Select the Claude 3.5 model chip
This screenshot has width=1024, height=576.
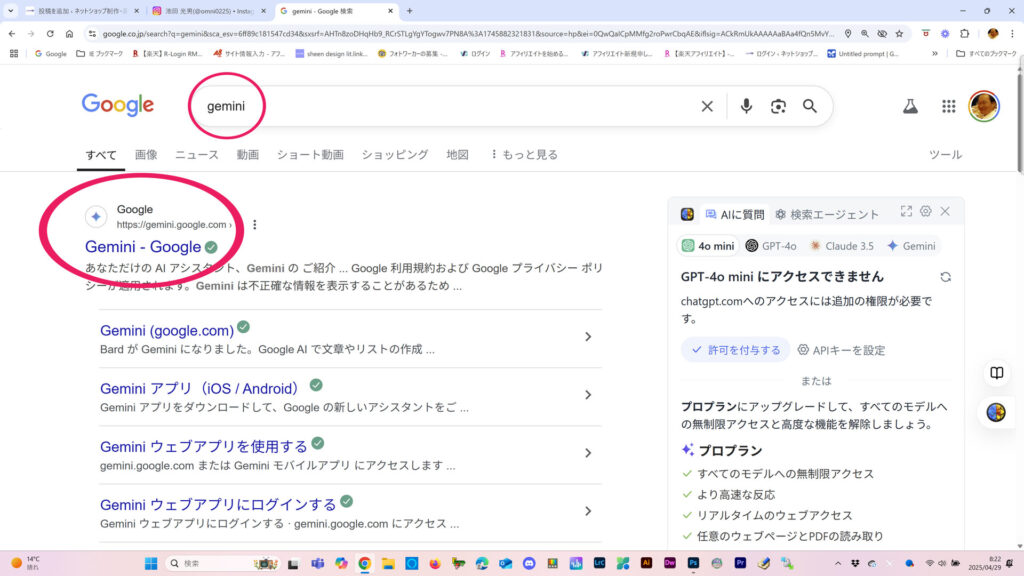click(841, 246)
